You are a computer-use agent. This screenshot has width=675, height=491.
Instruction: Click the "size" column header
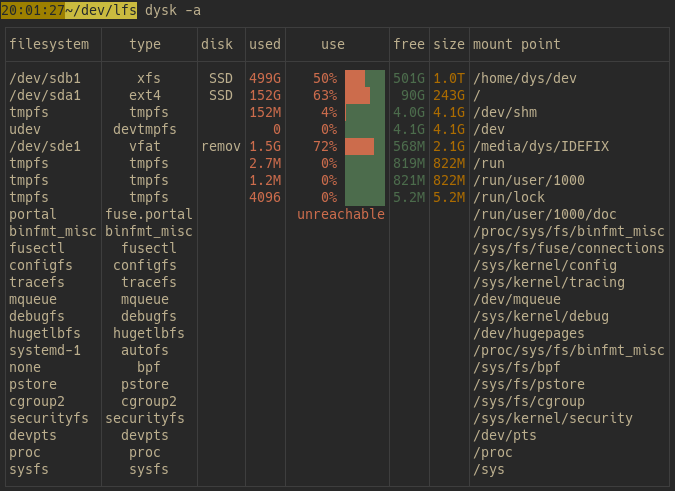click(449, 44)
